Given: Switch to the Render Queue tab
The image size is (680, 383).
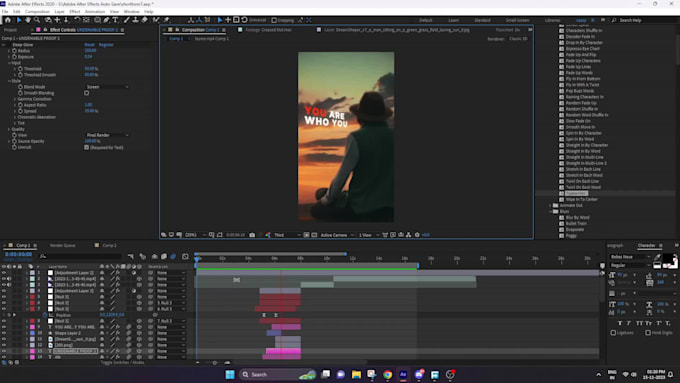Looking at the screenshot, I should click(x=62, y=245).
